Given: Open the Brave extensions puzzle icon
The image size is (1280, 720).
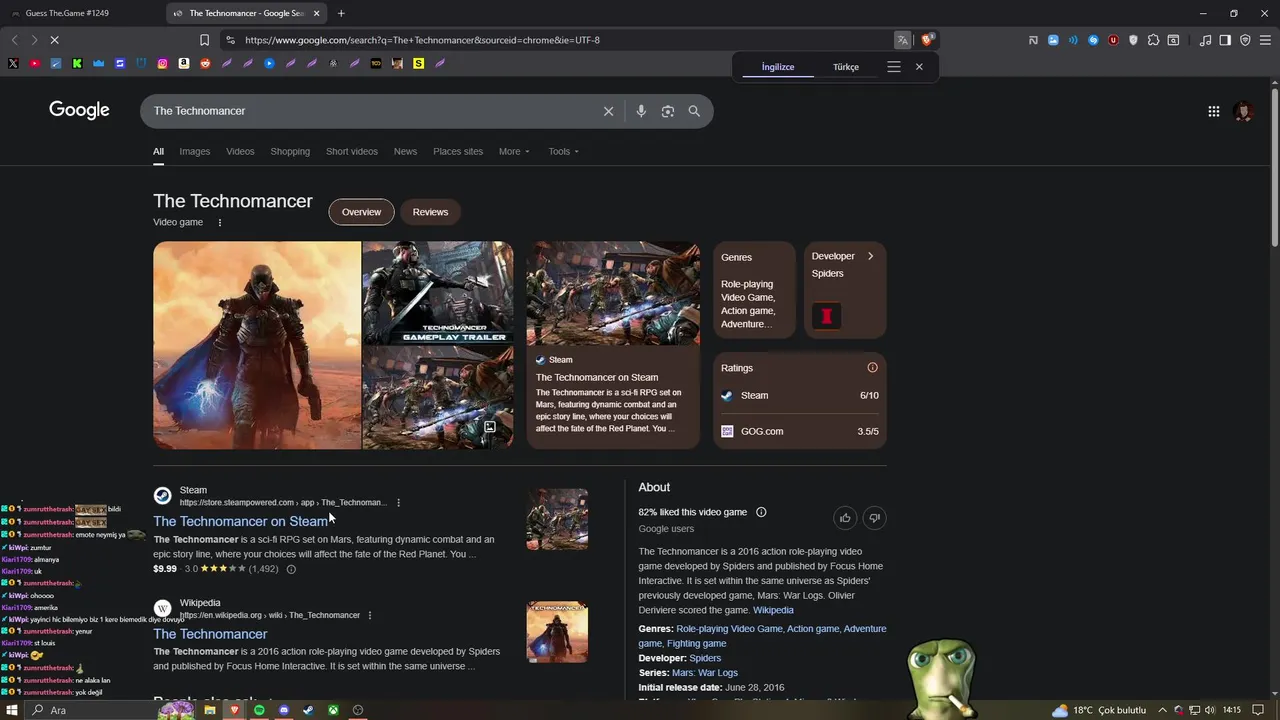Looking at the screenshot, I should (1153, 40).
